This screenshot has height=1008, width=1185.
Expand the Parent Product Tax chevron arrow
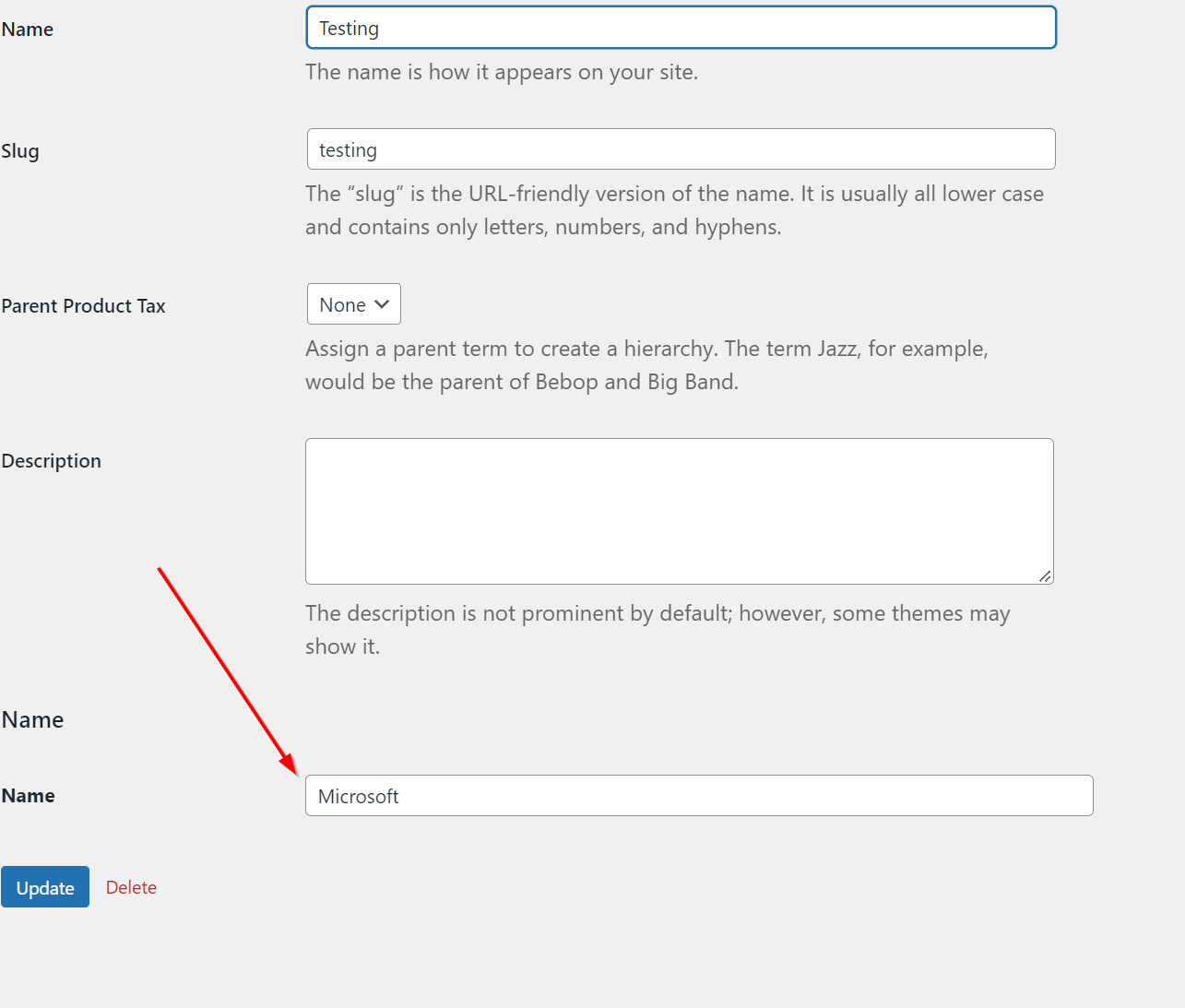tap(382, 304)
